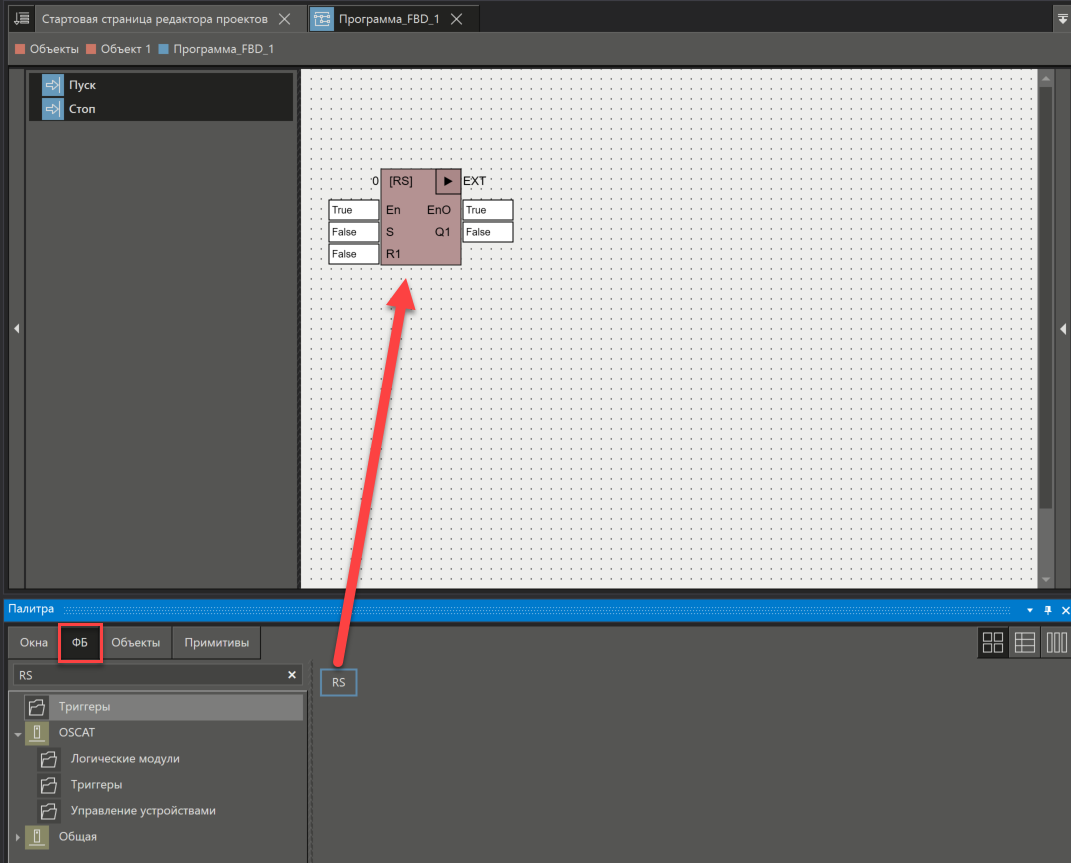Click the Объект 1 breadcrumb link

tap(125, 48)
